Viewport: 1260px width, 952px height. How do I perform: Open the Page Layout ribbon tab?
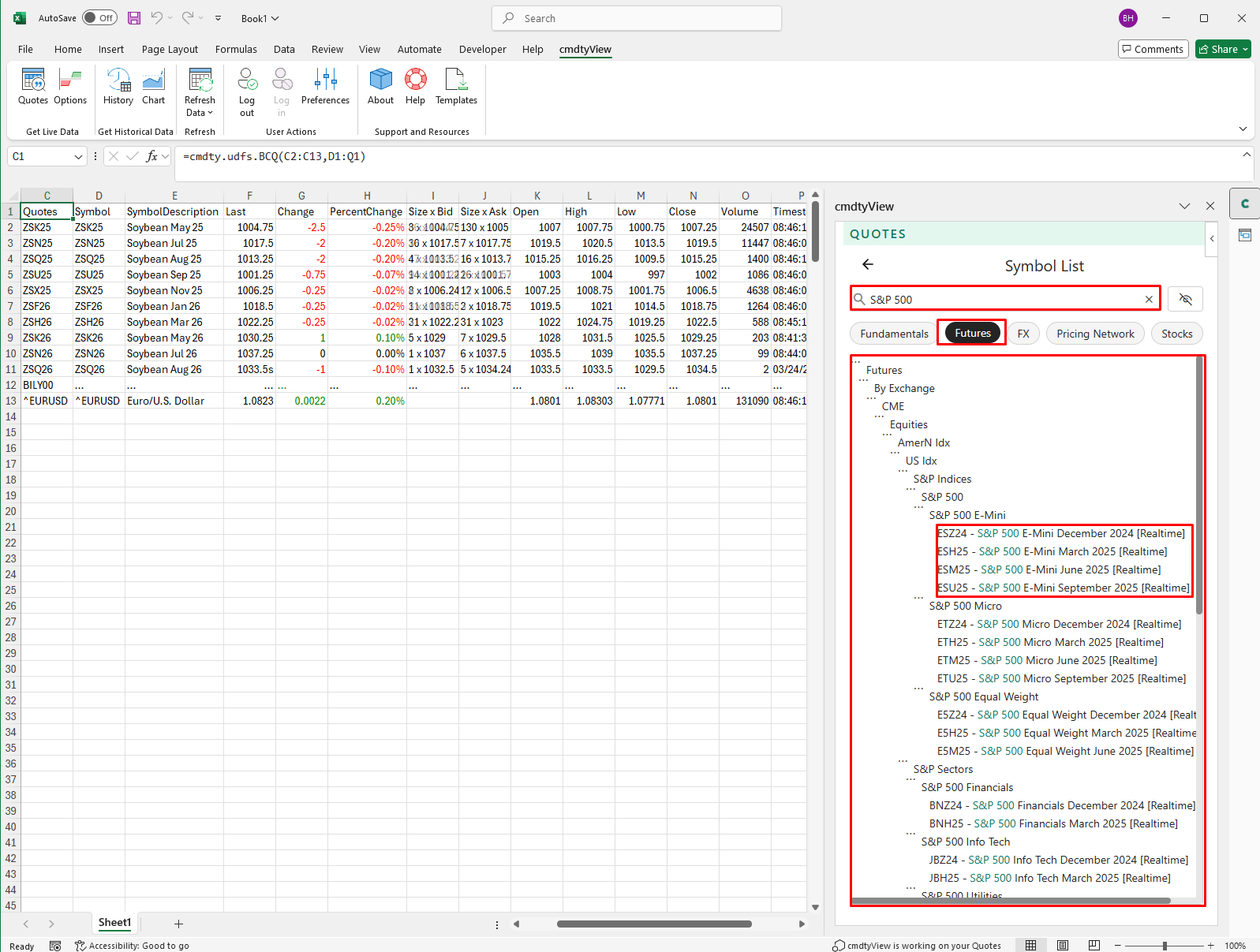pos(170,49)
